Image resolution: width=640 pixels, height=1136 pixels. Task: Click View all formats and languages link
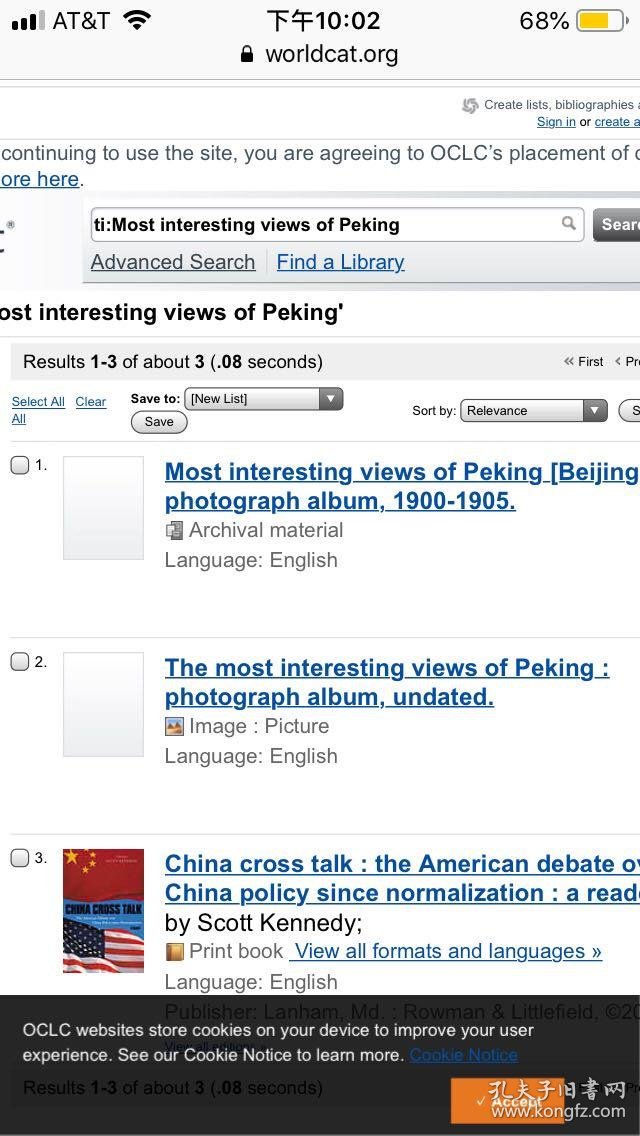446,951
